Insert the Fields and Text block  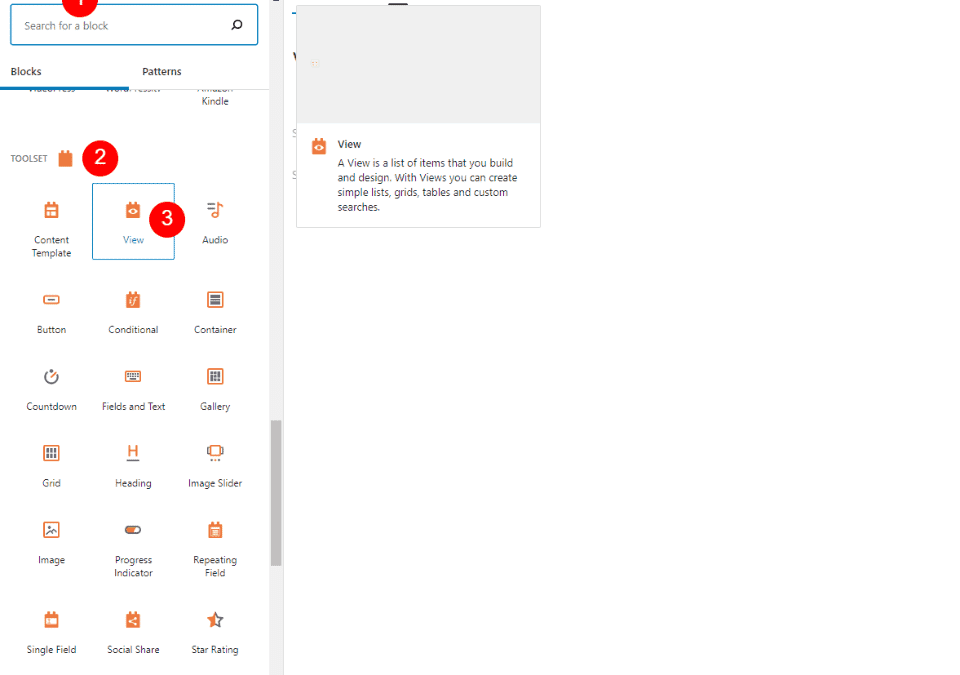tap(133, 390)
